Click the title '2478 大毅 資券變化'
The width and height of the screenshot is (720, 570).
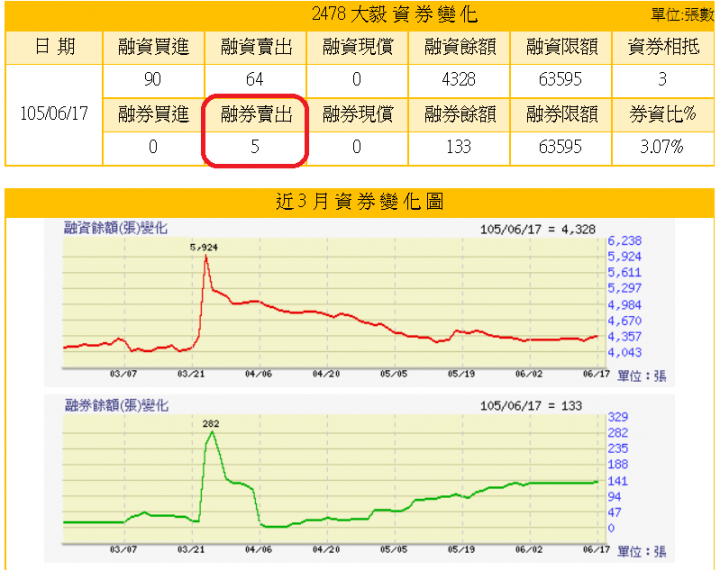coord(394,14)
